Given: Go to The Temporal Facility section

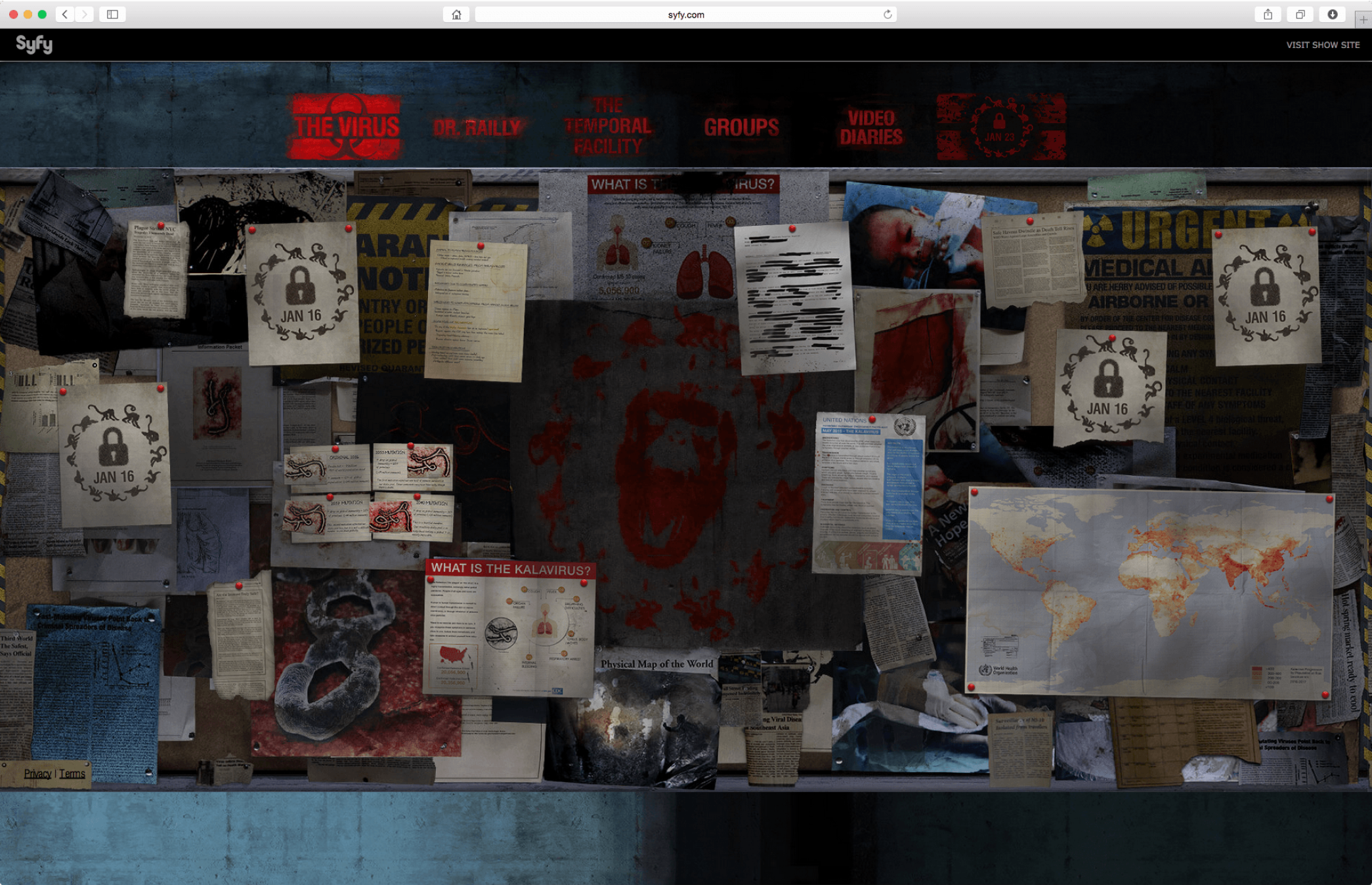Looking at the screenshot, I should [608, 126].
